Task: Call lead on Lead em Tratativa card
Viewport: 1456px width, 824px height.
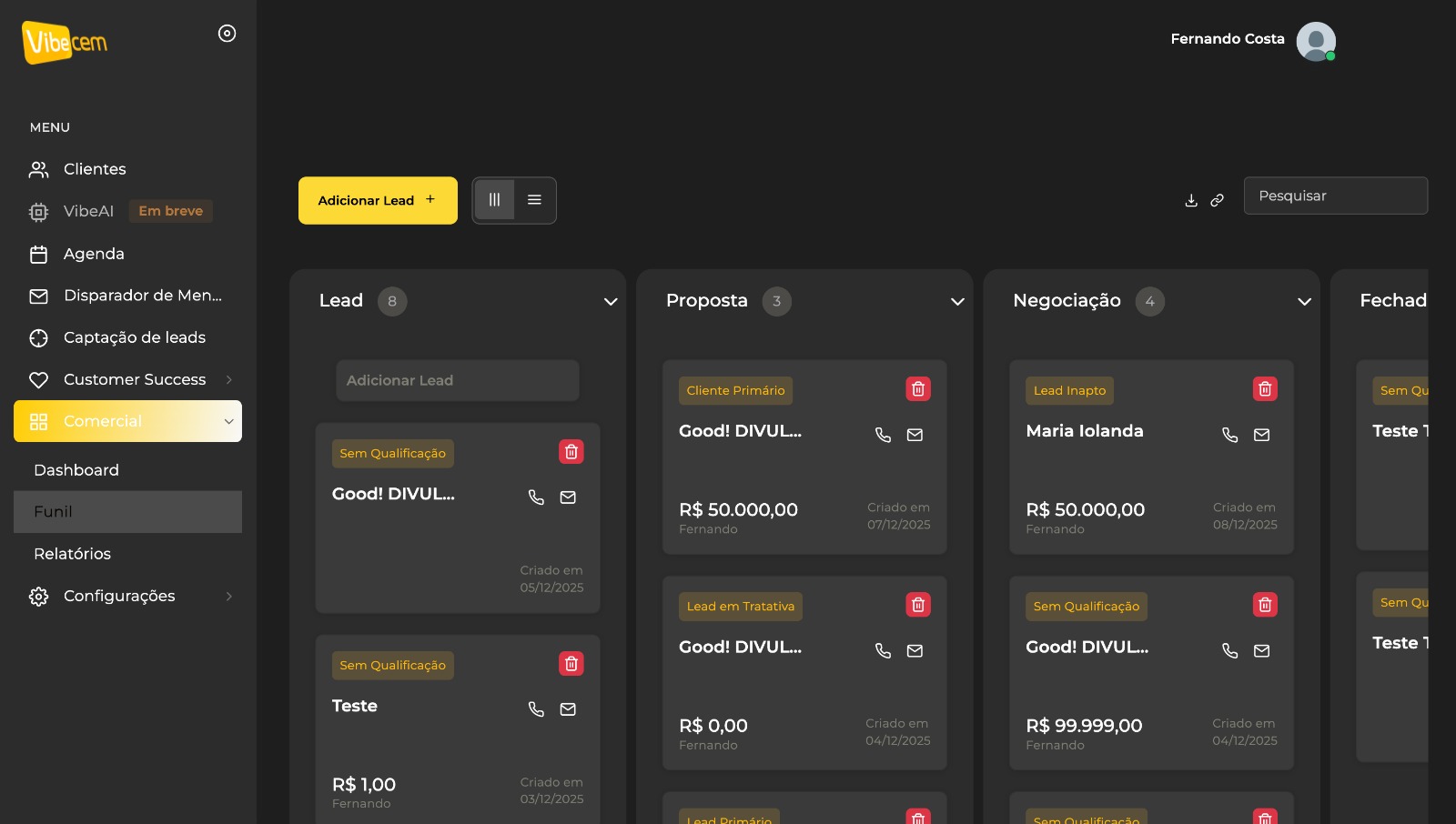Action: (x=883, y=650)
